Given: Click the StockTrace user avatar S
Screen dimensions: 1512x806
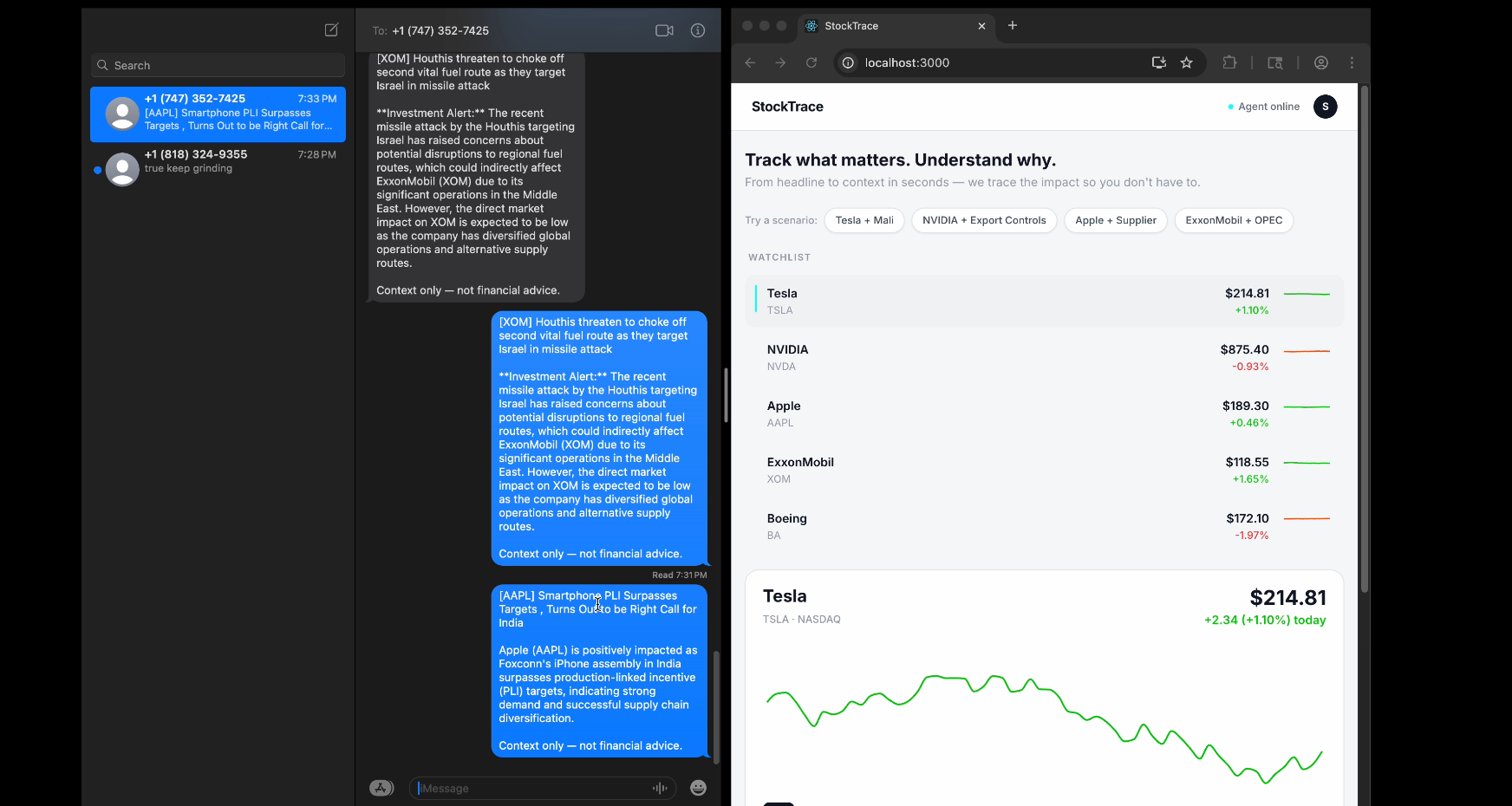Looking at the screenshot, I should (x=1325, y=107).
